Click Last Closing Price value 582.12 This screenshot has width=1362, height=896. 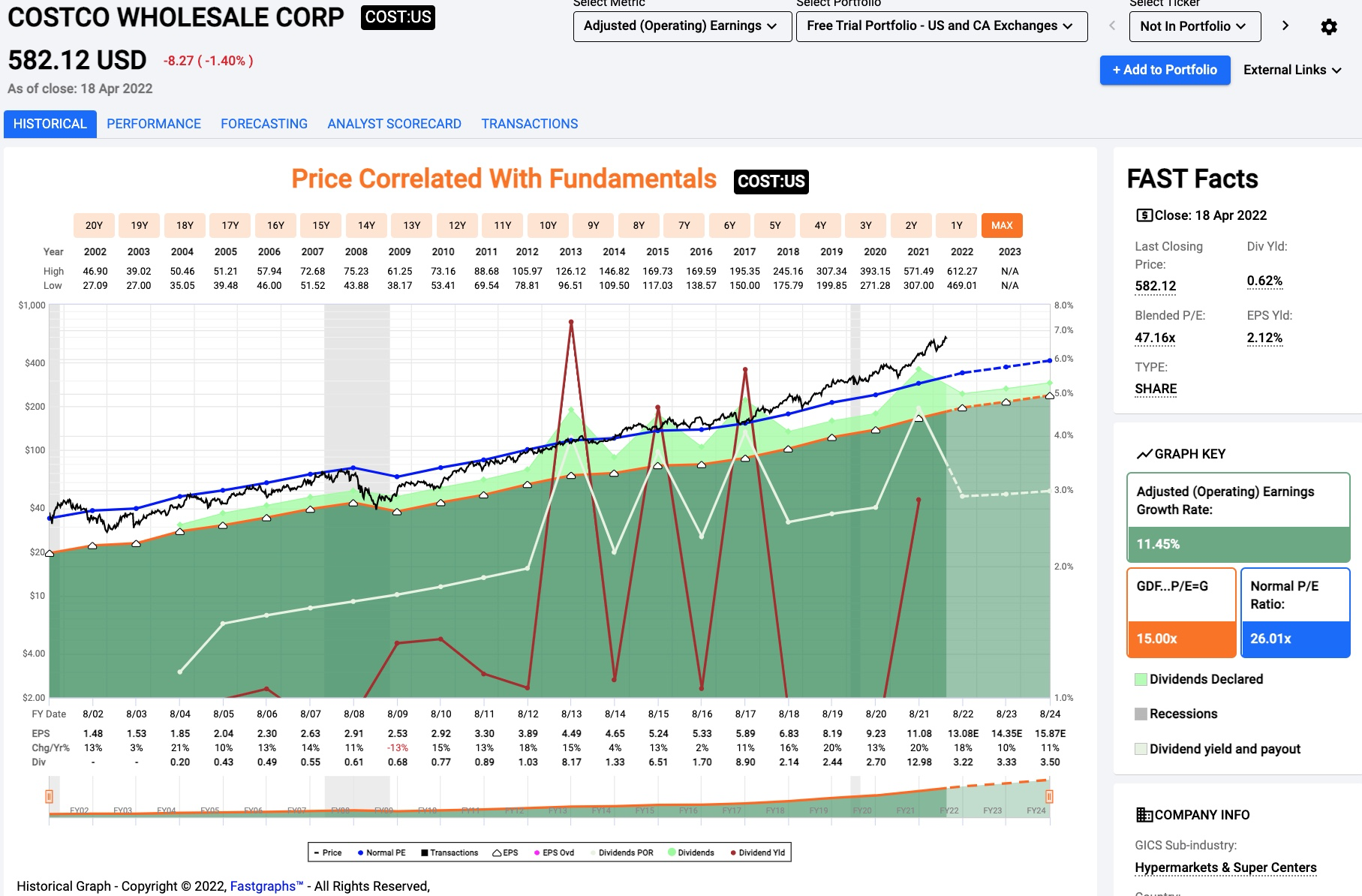click(x=1156, y=286)
